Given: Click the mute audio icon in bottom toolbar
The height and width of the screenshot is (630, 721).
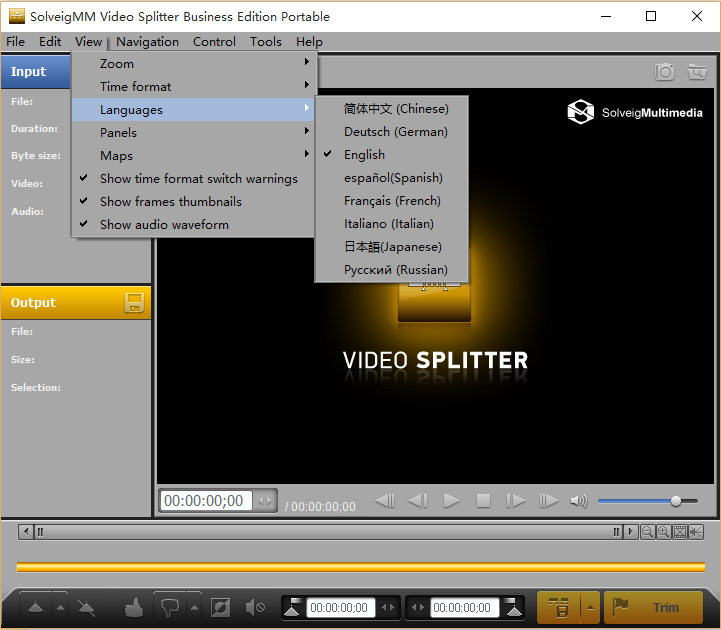Looking at the screenshot, I should [x=255, y=607].
